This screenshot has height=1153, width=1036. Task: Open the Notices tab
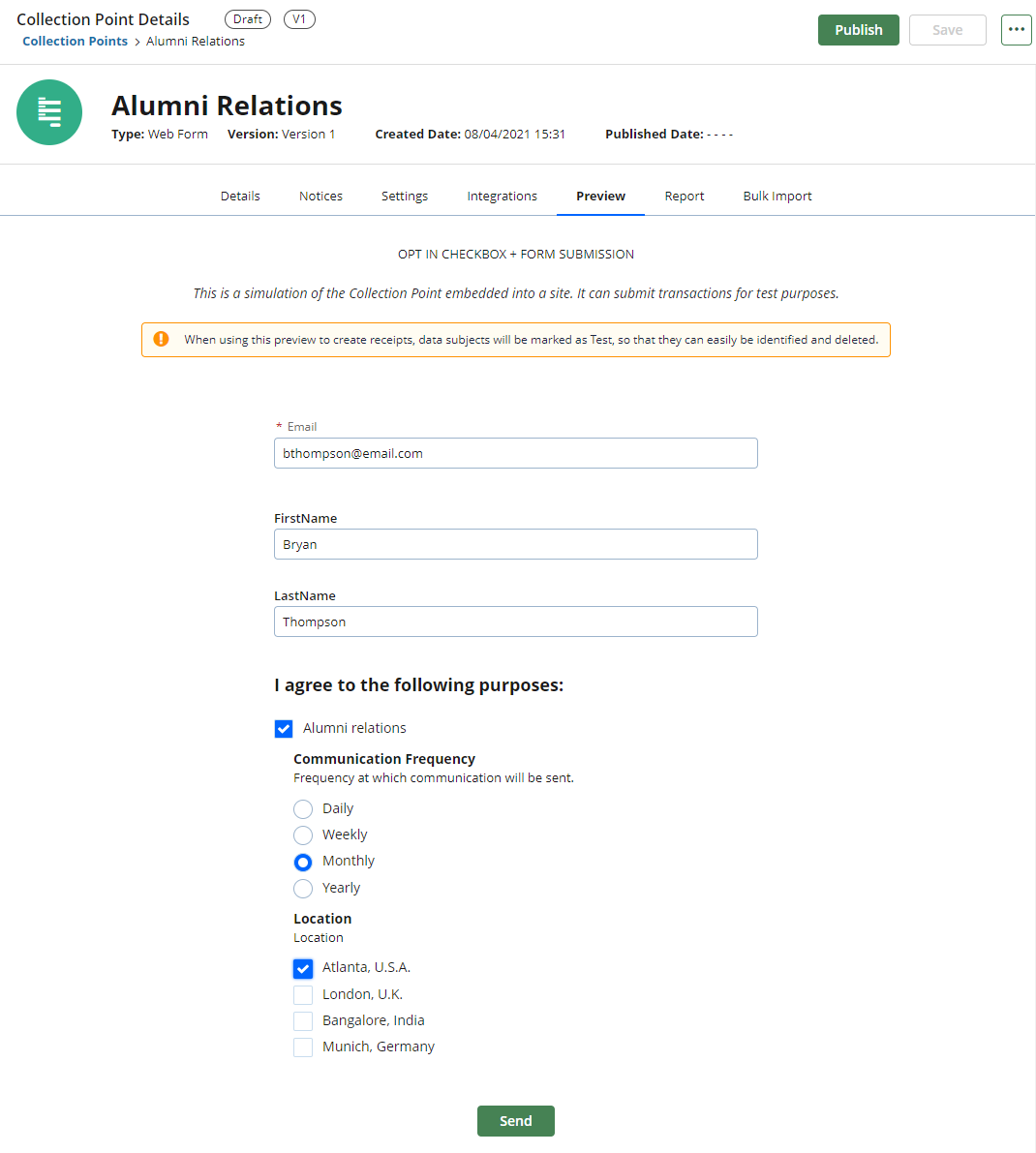pyautogui.click(x=320, y=197)
